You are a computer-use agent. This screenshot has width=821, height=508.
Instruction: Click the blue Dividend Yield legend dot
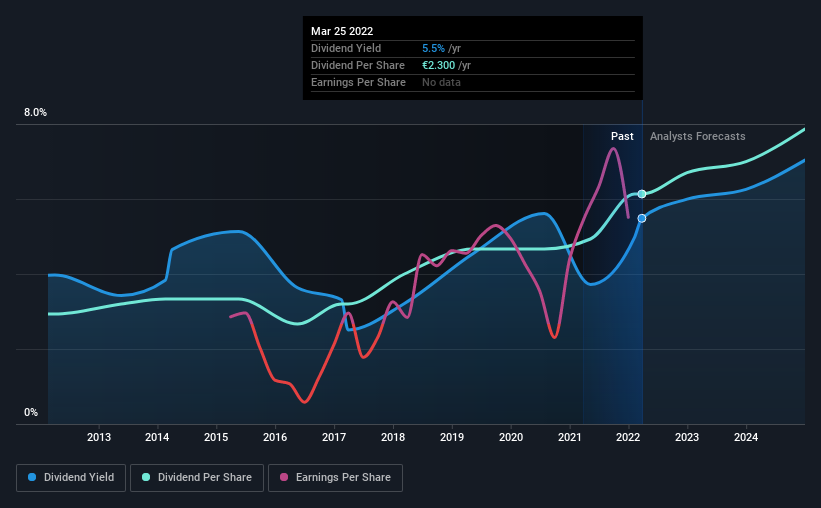pyautogui.click(x=32, y=477)
